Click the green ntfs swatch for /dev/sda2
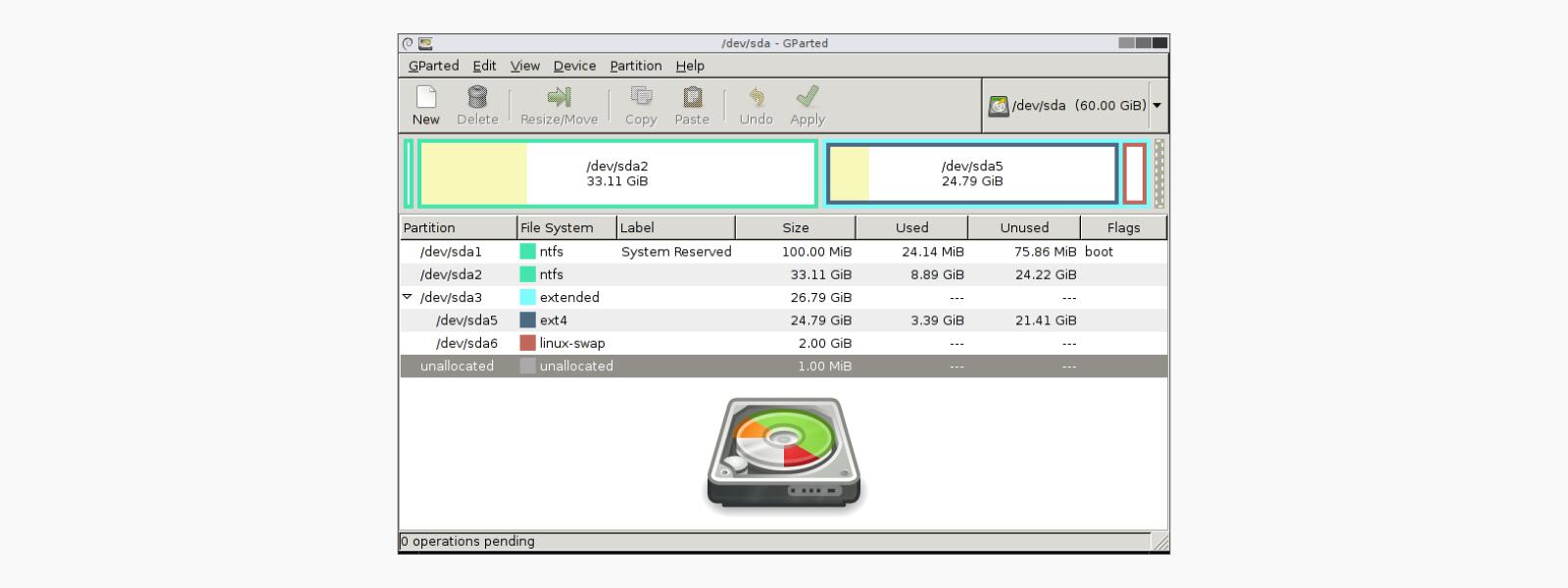Screen dimensions: 1568x588 pos(527,274)
